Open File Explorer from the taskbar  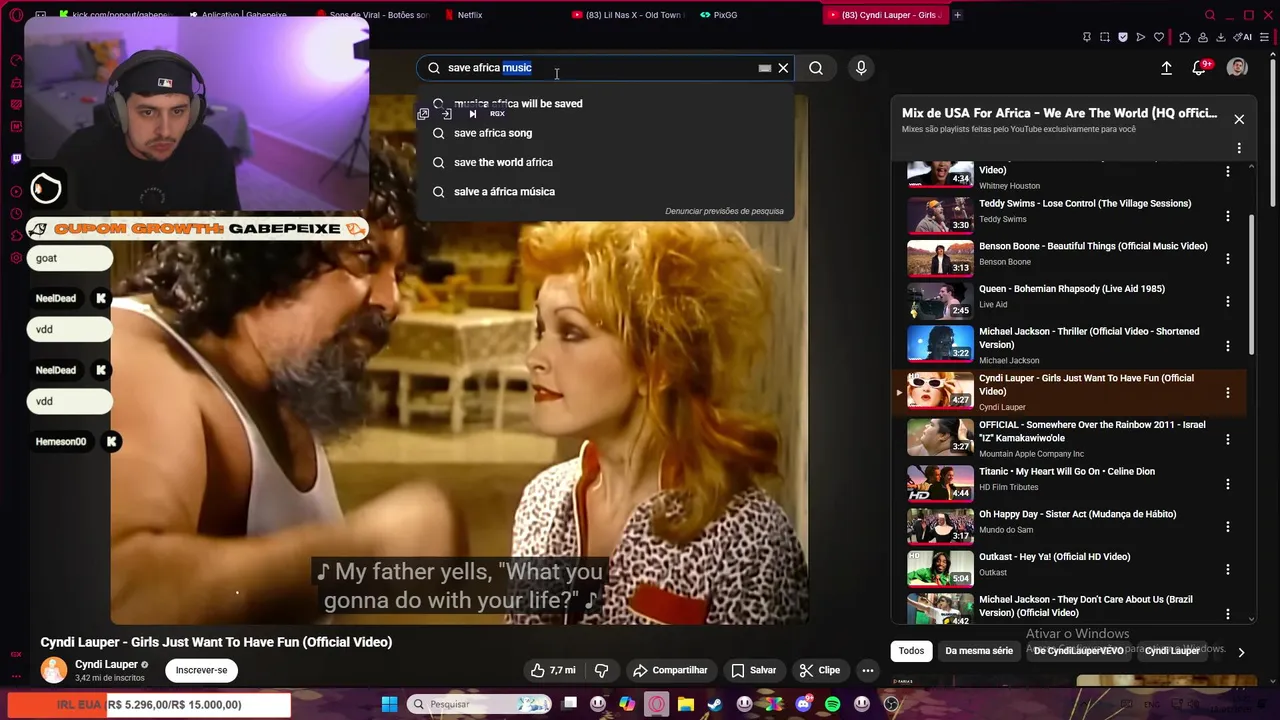[686, 704]
